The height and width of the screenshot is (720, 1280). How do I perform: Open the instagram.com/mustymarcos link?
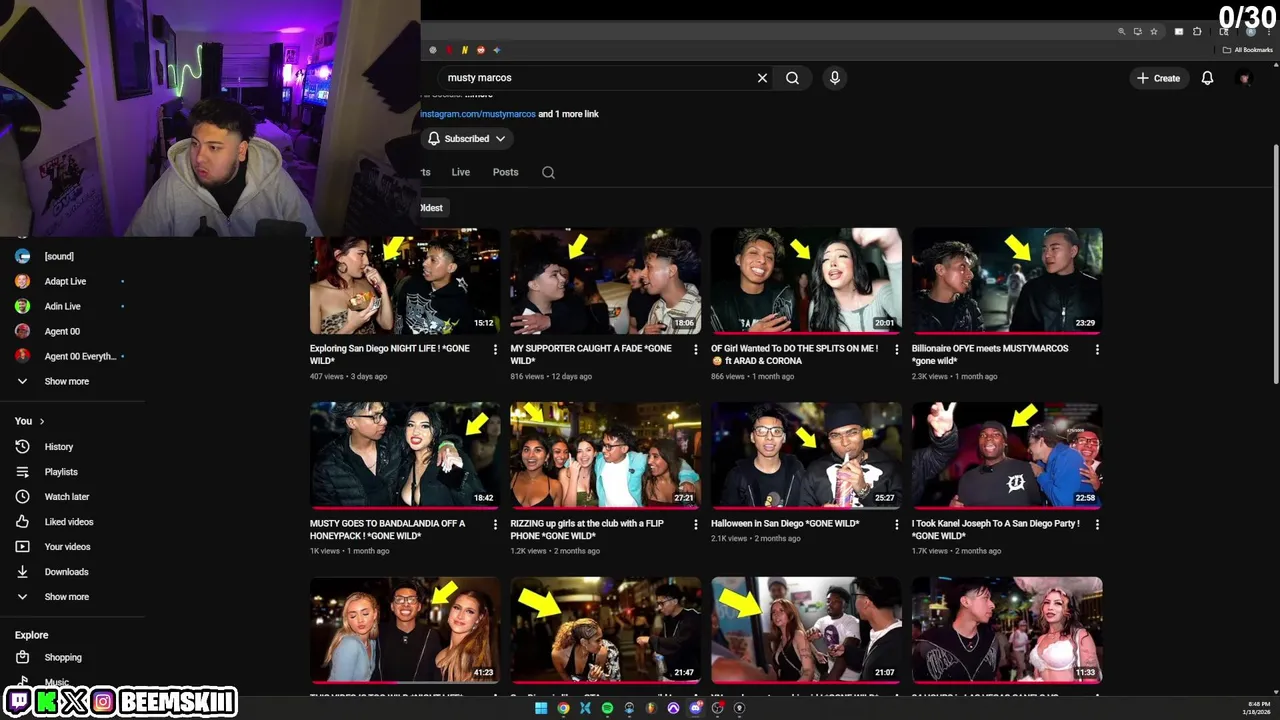(x=478, y=114)
